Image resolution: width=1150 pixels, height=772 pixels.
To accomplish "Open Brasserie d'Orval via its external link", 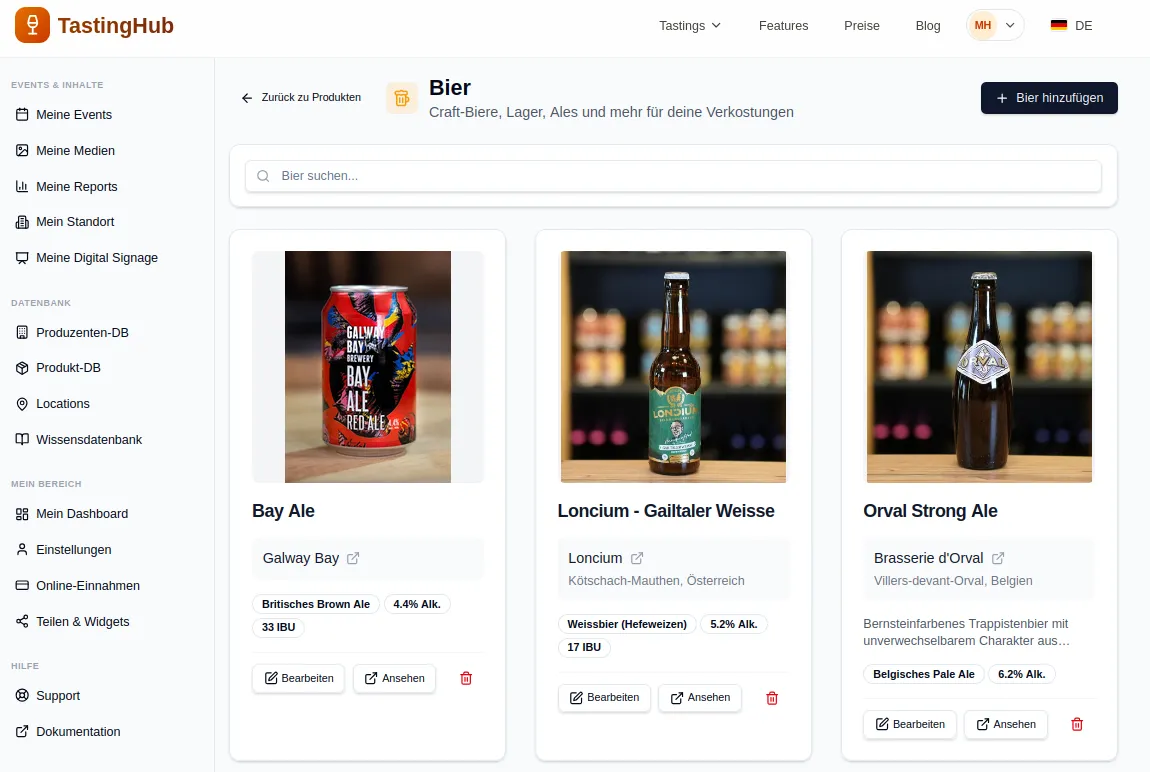I will click(x=998, y=558).
